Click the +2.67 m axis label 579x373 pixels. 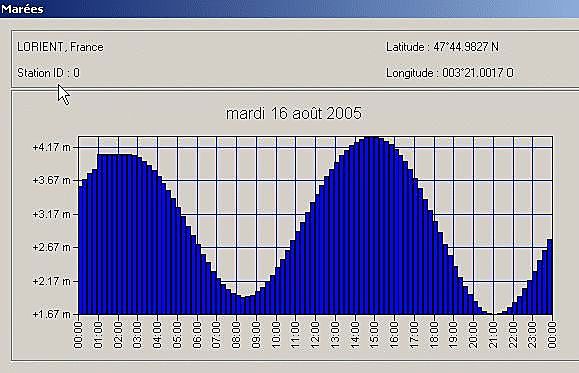click(x=51, y=247)
